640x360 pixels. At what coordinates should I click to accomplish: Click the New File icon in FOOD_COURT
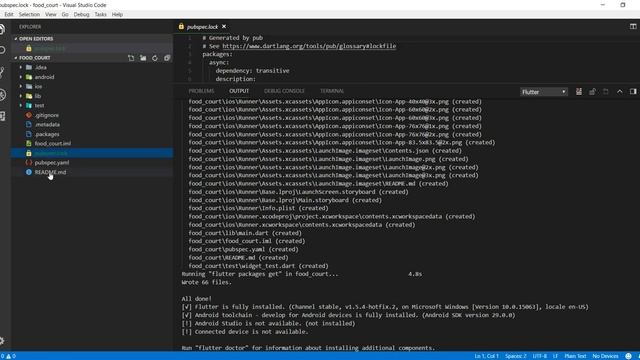coord(131,58)
